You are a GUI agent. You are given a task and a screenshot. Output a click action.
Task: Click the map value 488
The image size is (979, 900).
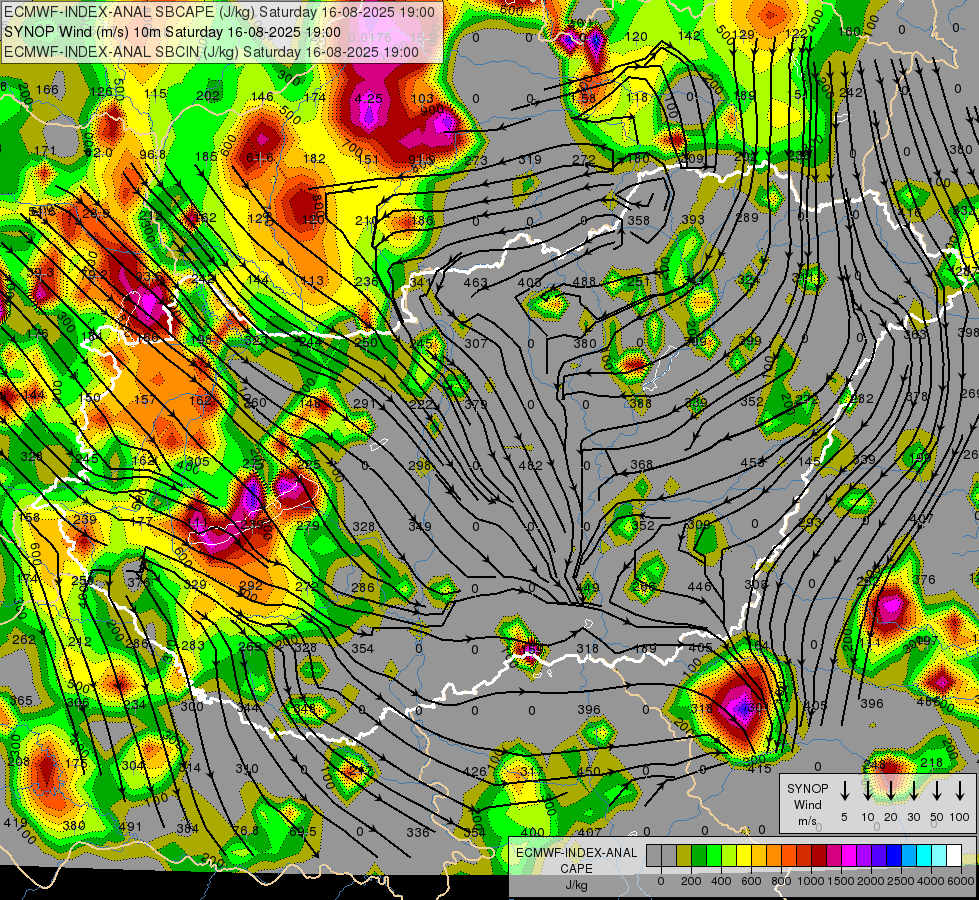click(x=584, y=282)
